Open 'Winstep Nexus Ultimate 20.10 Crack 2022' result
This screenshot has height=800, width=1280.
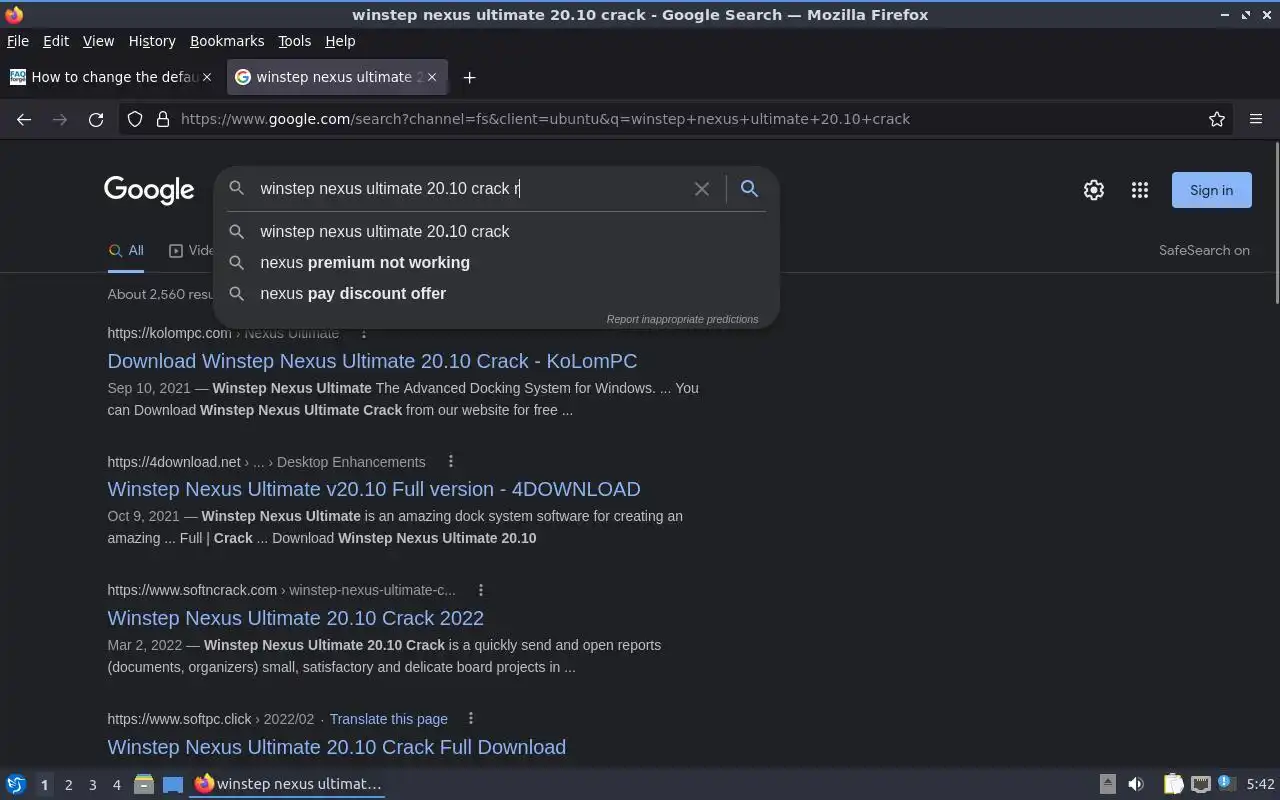pos(295,618)
